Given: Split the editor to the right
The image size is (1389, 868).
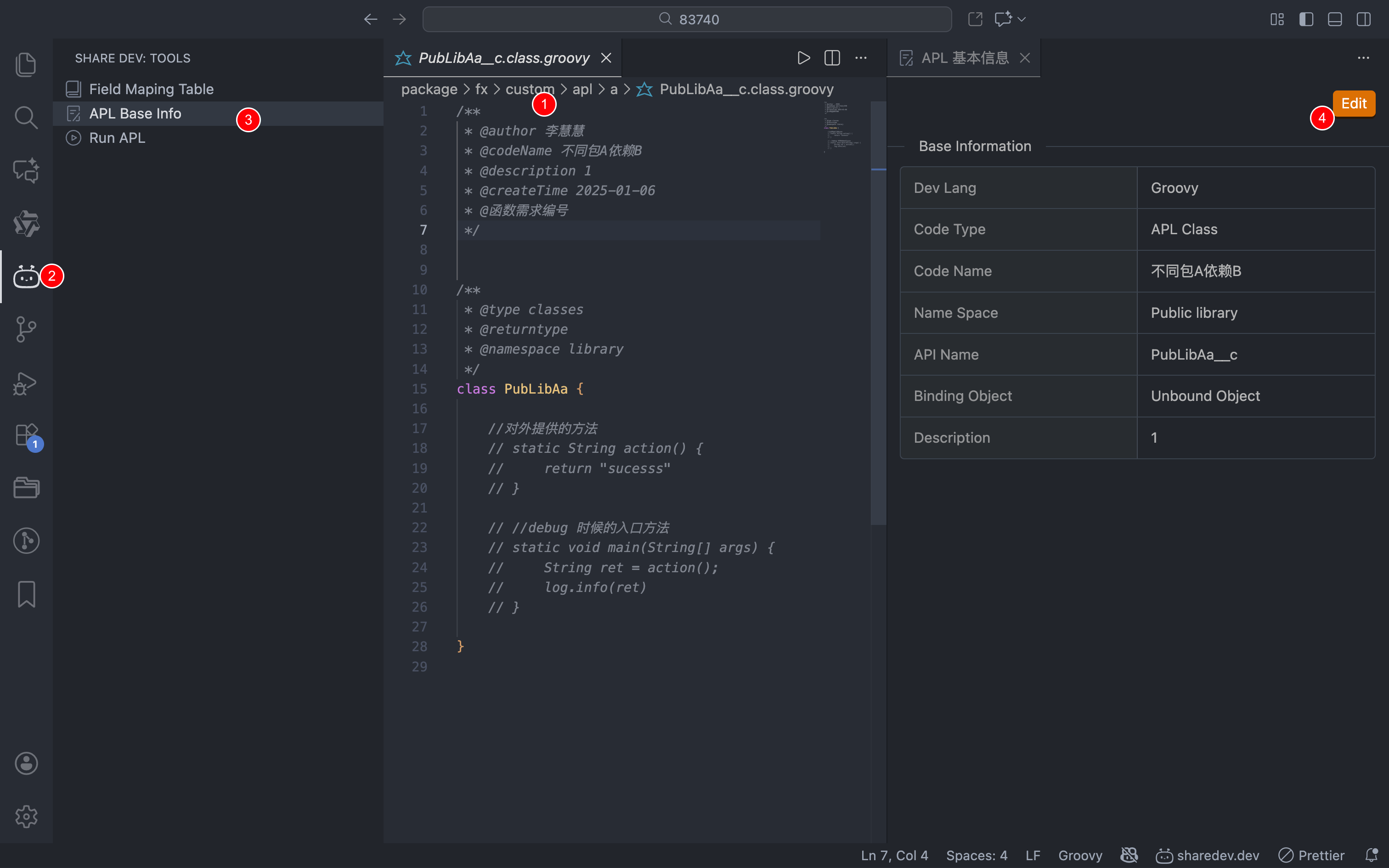Looking at the screenshot, I should (832, 58).
